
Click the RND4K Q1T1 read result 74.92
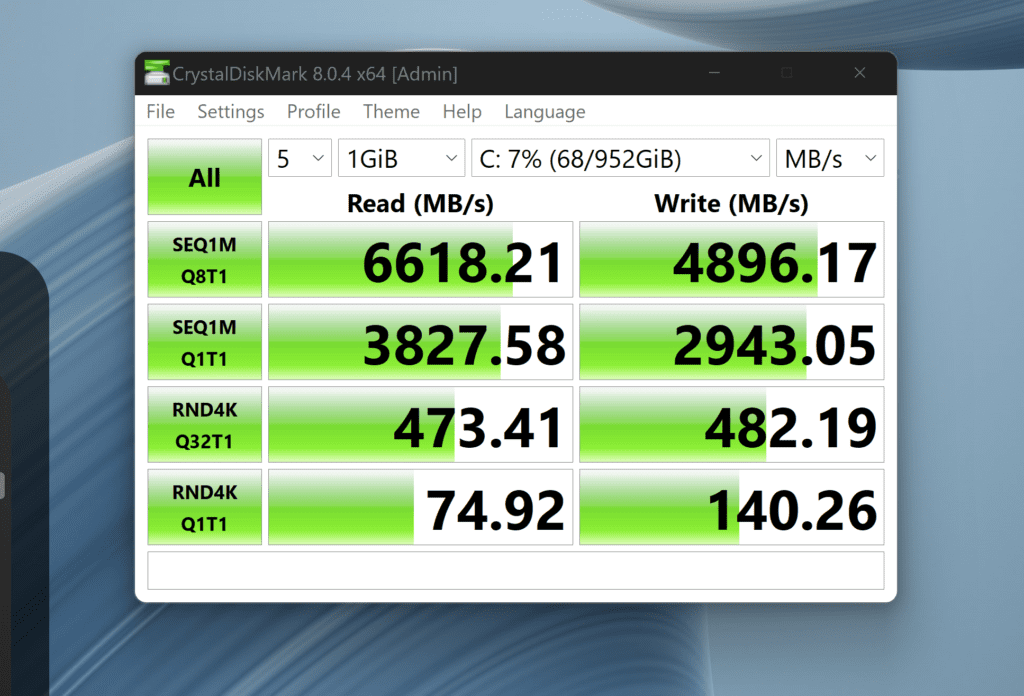[x=421, y=507]
